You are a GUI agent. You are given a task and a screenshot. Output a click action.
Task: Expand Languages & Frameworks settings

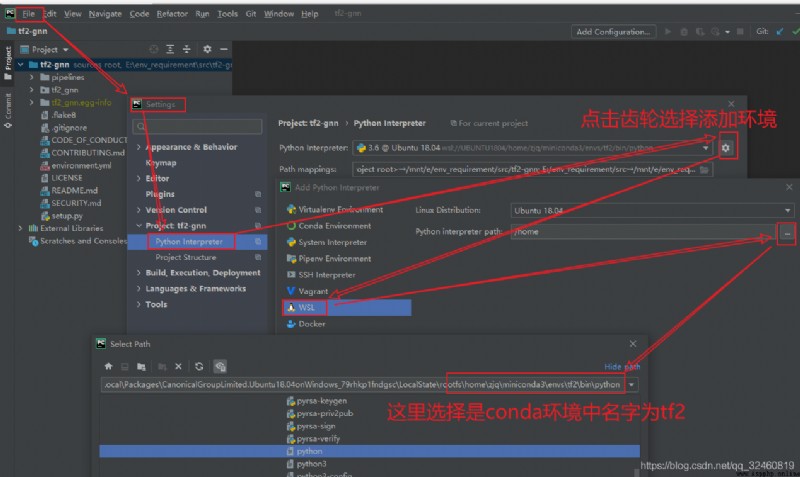pos(138,289)
